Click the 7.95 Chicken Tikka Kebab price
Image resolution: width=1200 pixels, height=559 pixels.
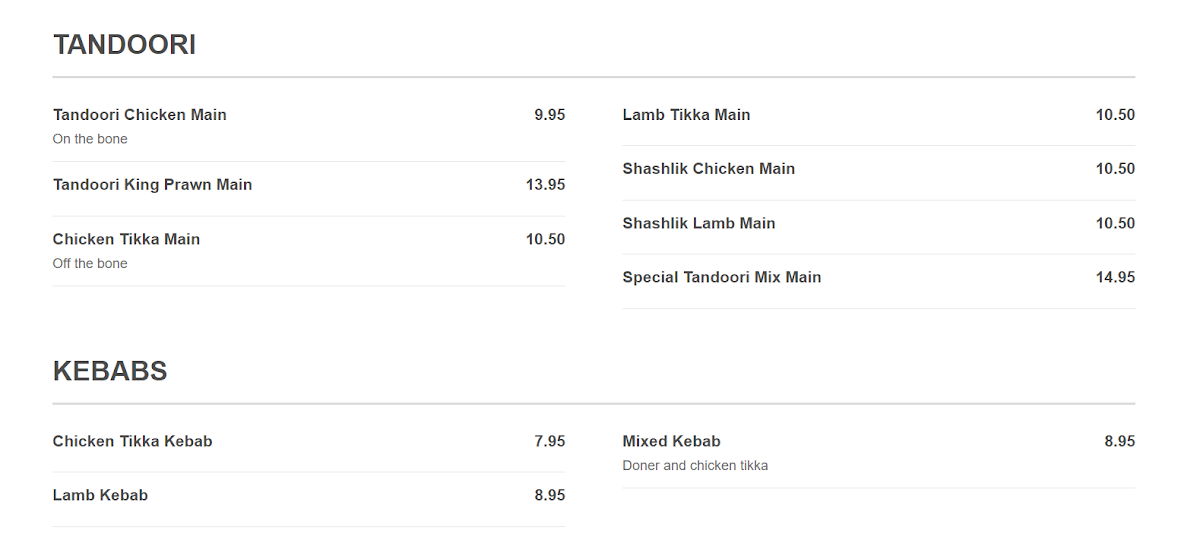(x=549, y=441)
